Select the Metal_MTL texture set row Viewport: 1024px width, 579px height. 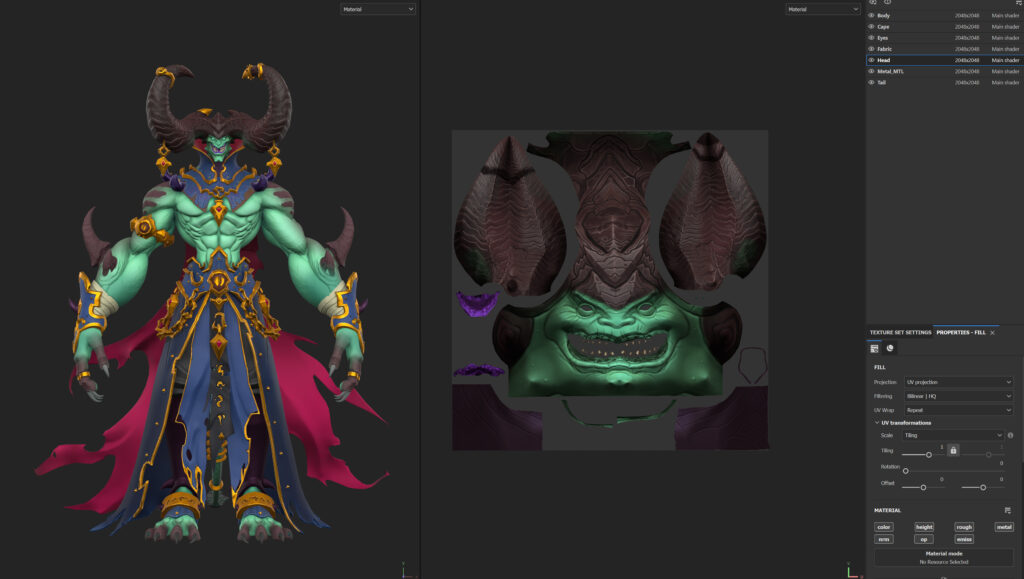[x=944, y=71]
